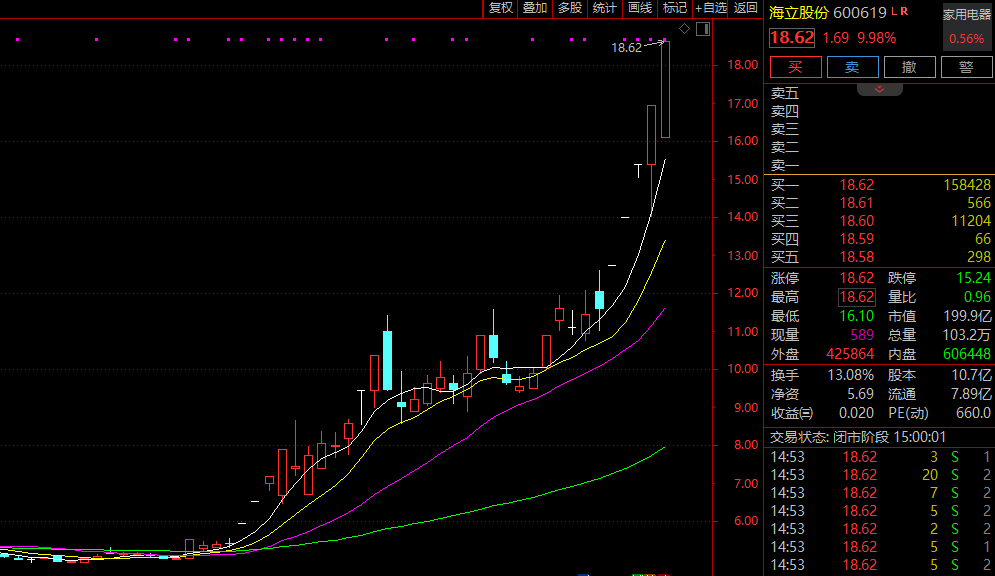Click the 18.00 price axis label
This screenshot has height=576, width=995.
point(742,65)
